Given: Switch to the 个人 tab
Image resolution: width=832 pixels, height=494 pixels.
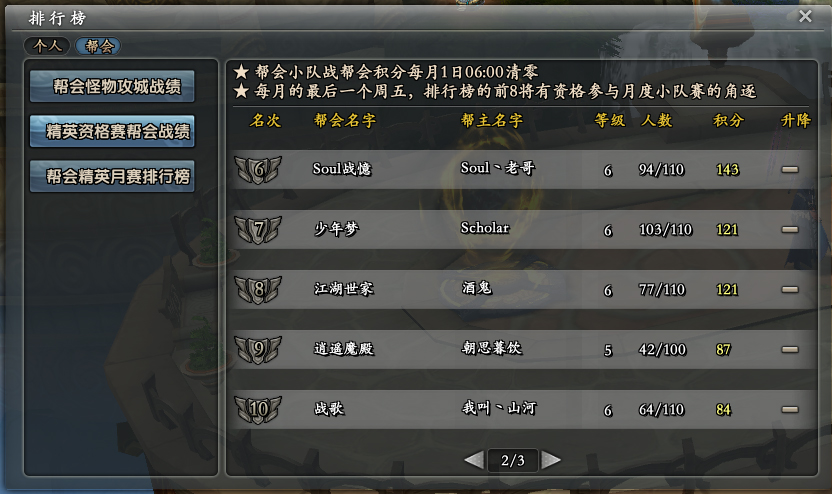Looking at the screenshot, I should (x=47, y=46).
